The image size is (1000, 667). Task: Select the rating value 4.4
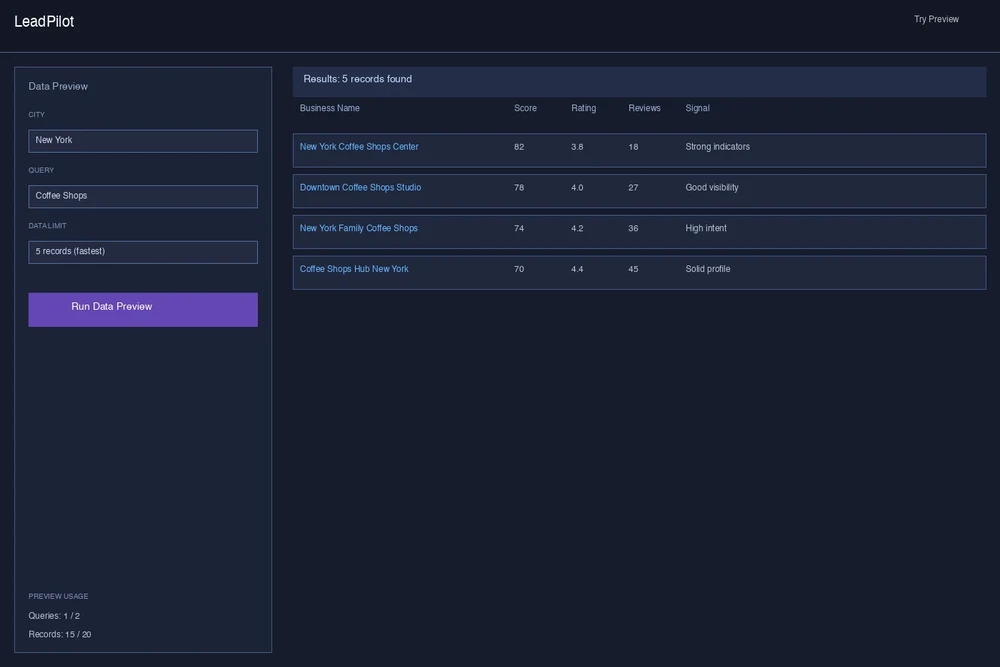(577, 269)
